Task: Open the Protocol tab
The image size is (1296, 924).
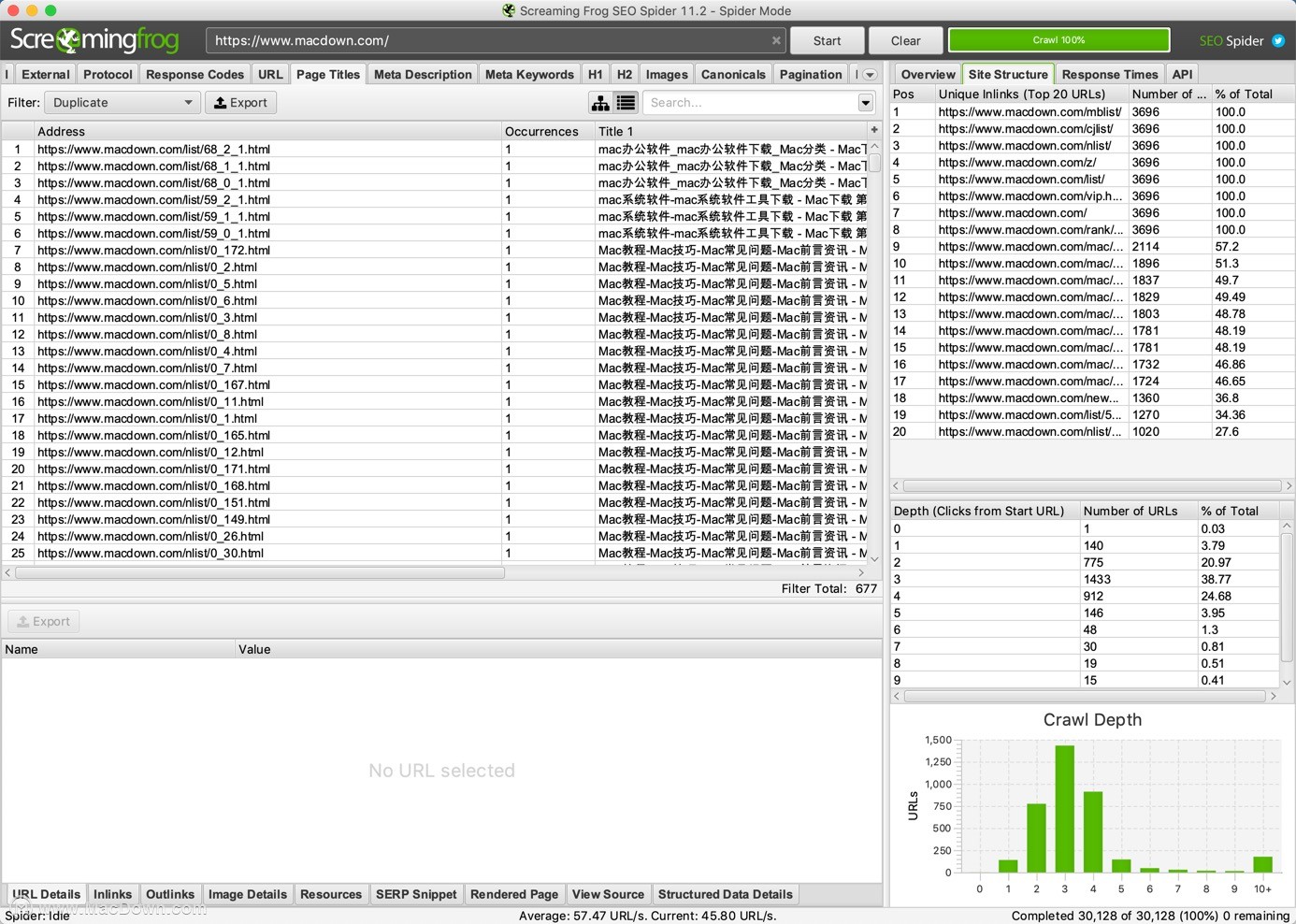Action: [108, 75]
